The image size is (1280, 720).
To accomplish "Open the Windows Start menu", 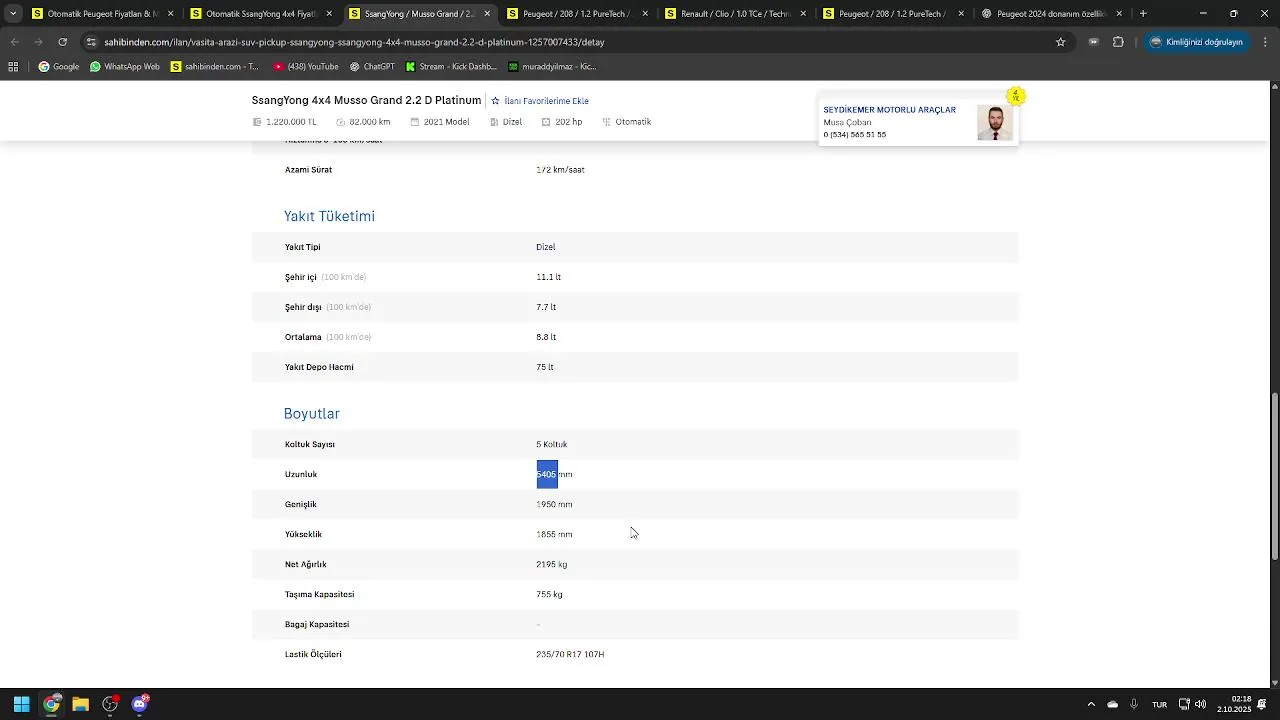I will (21, 704).
